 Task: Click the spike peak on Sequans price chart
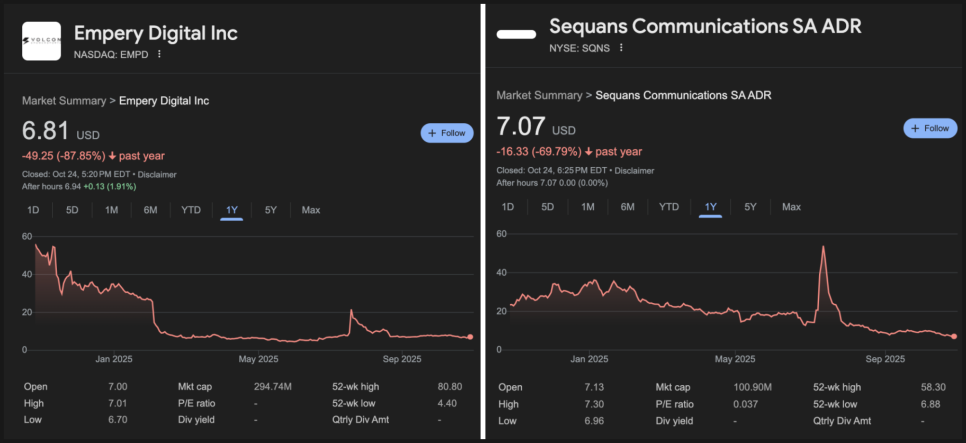[822, 246]
